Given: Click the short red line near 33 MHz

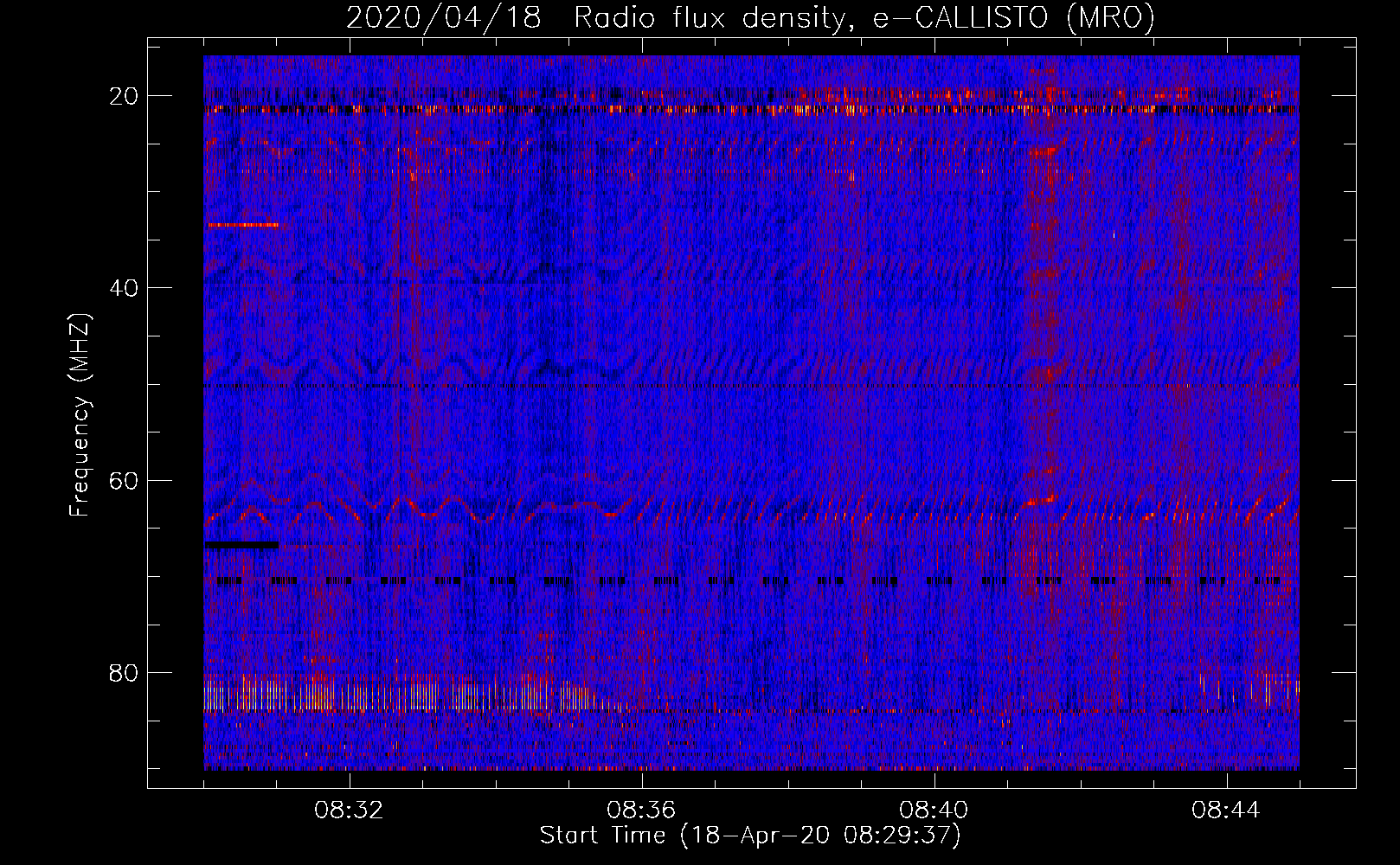Looking at the screenshot, I should [x=243, y=225].
